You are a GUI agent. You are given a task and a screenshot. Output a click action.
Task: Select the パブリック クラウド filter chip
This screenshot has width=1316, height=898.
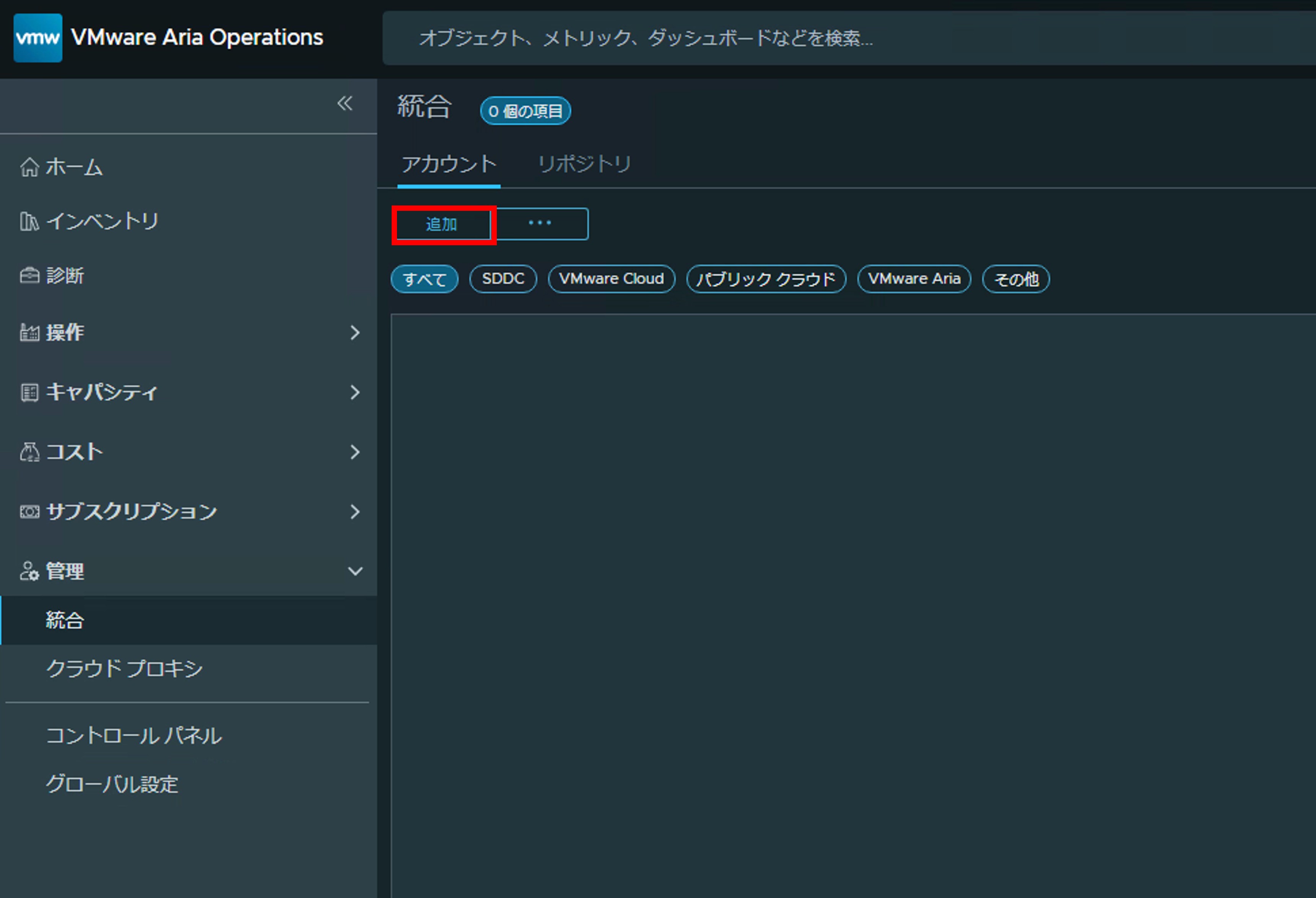tap(766, 279)
